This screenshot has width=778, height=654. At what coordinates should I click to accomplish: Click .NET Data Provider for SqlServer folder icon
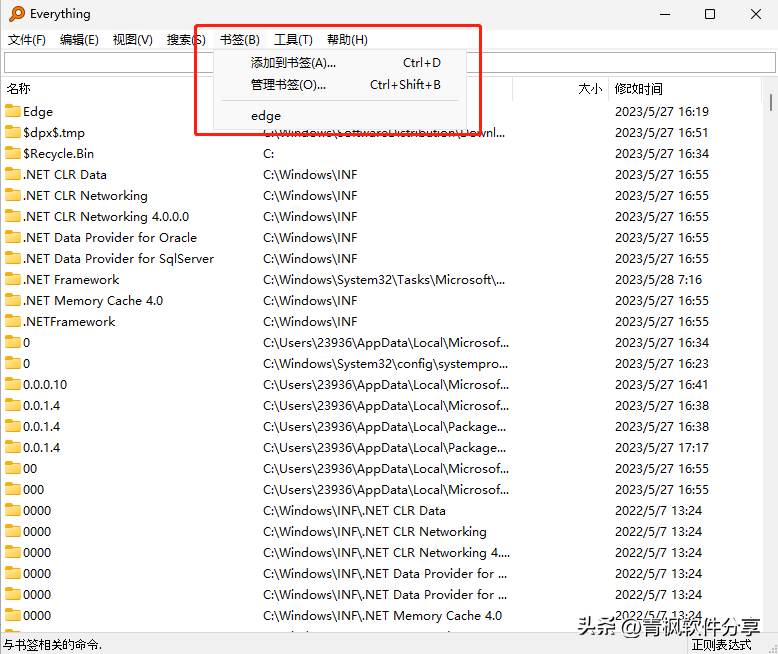coord(13,258)
